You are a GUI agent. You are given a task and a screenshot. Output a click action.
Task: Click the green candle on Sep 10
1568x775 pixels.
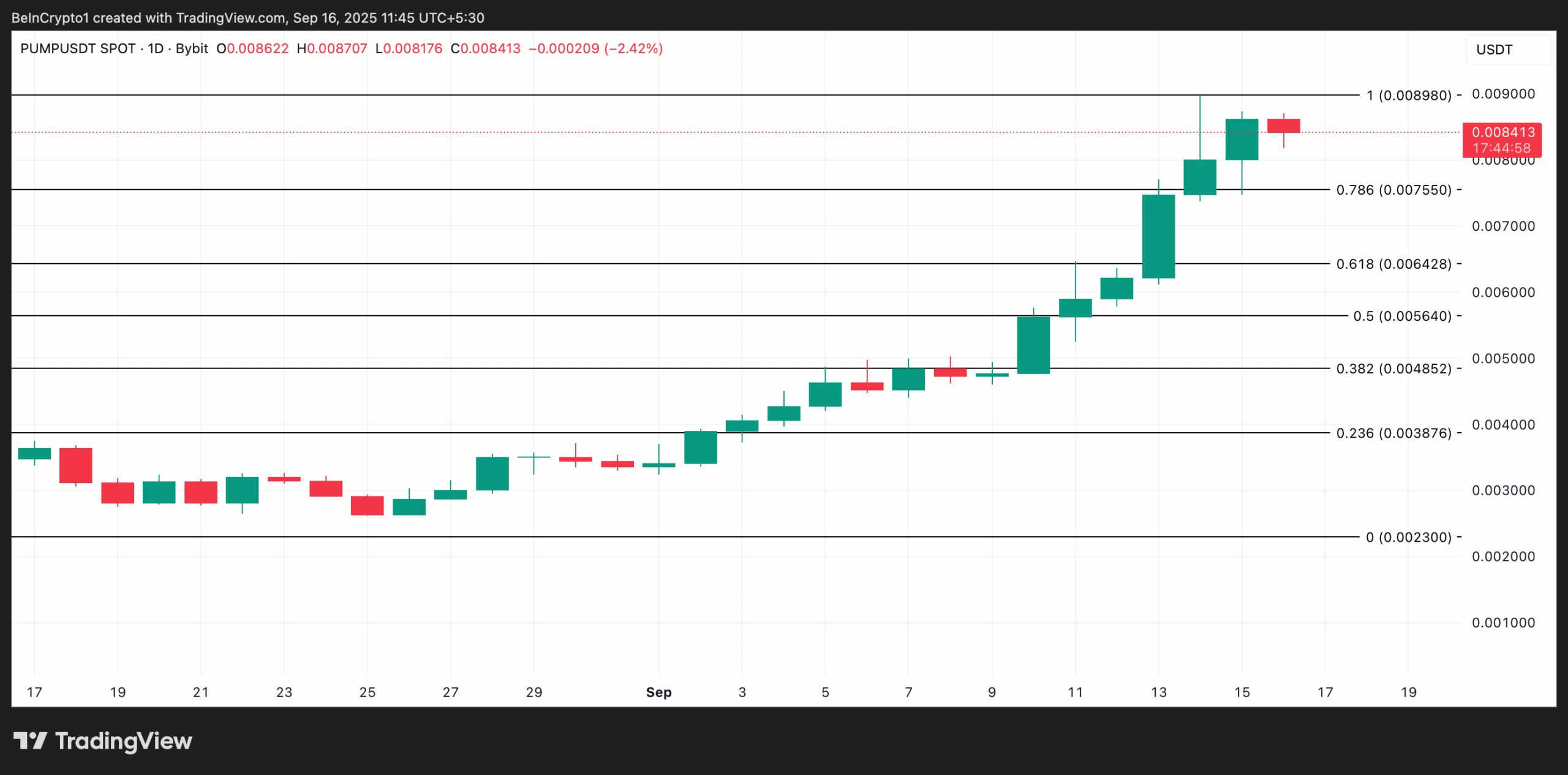pyautogui.click(x=1033, y=345)
